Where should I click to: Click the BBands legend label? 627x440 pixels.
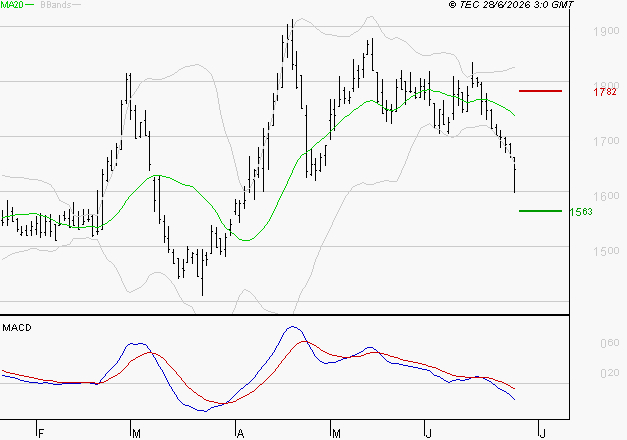click(x=56, y=5)
